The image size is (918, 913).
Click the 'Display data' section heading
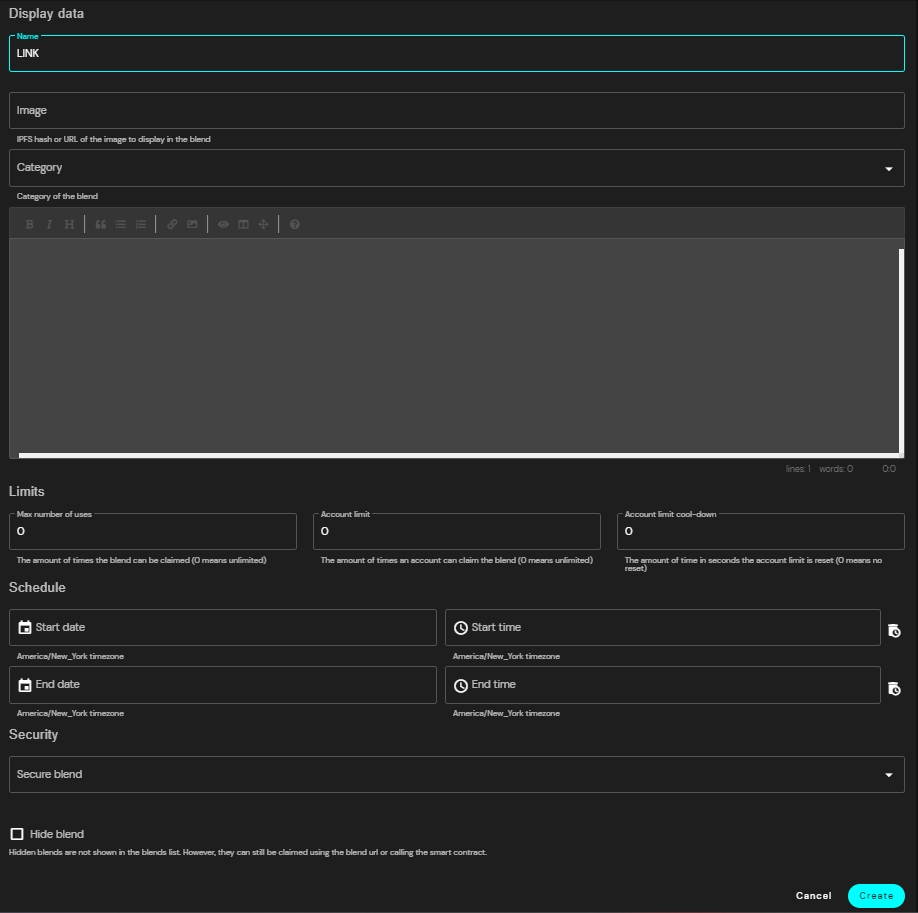[46, 13]
